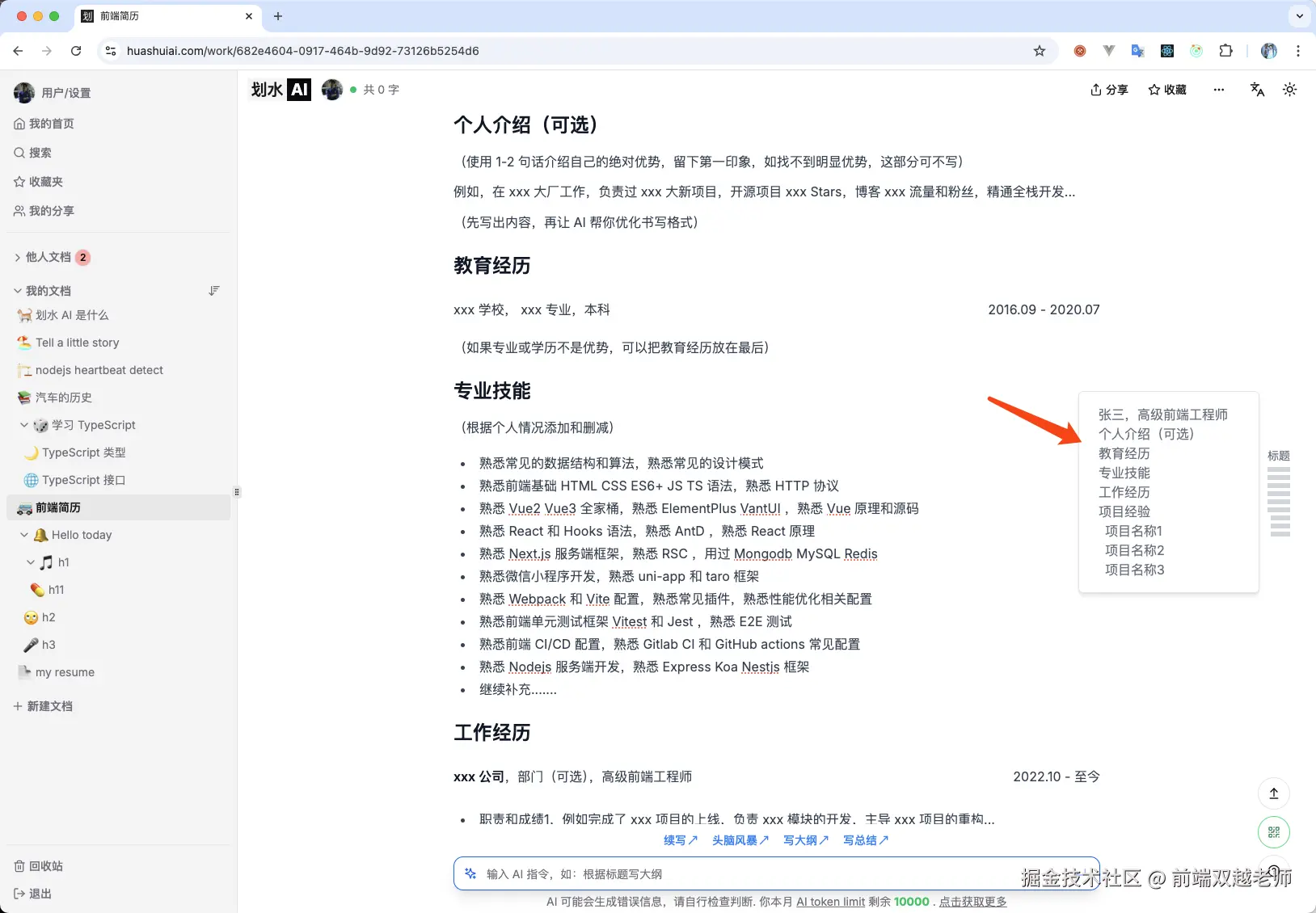Screen dimensions: 1316x913
Task: Collapse the 学习 TypeScript tree node
Action: click(24, 425)
